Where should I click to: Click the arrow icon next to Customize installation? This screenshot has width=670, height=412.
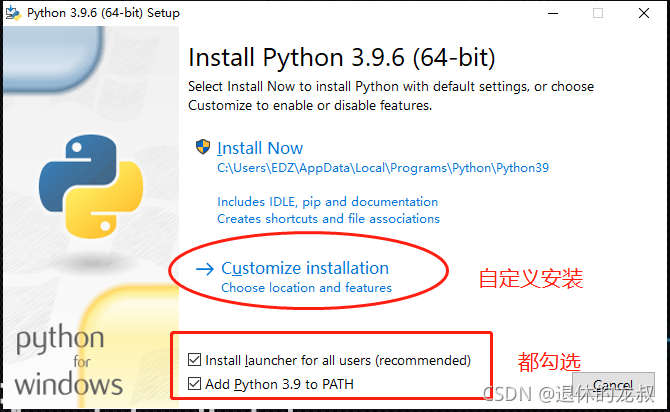(x=205, y=269)
